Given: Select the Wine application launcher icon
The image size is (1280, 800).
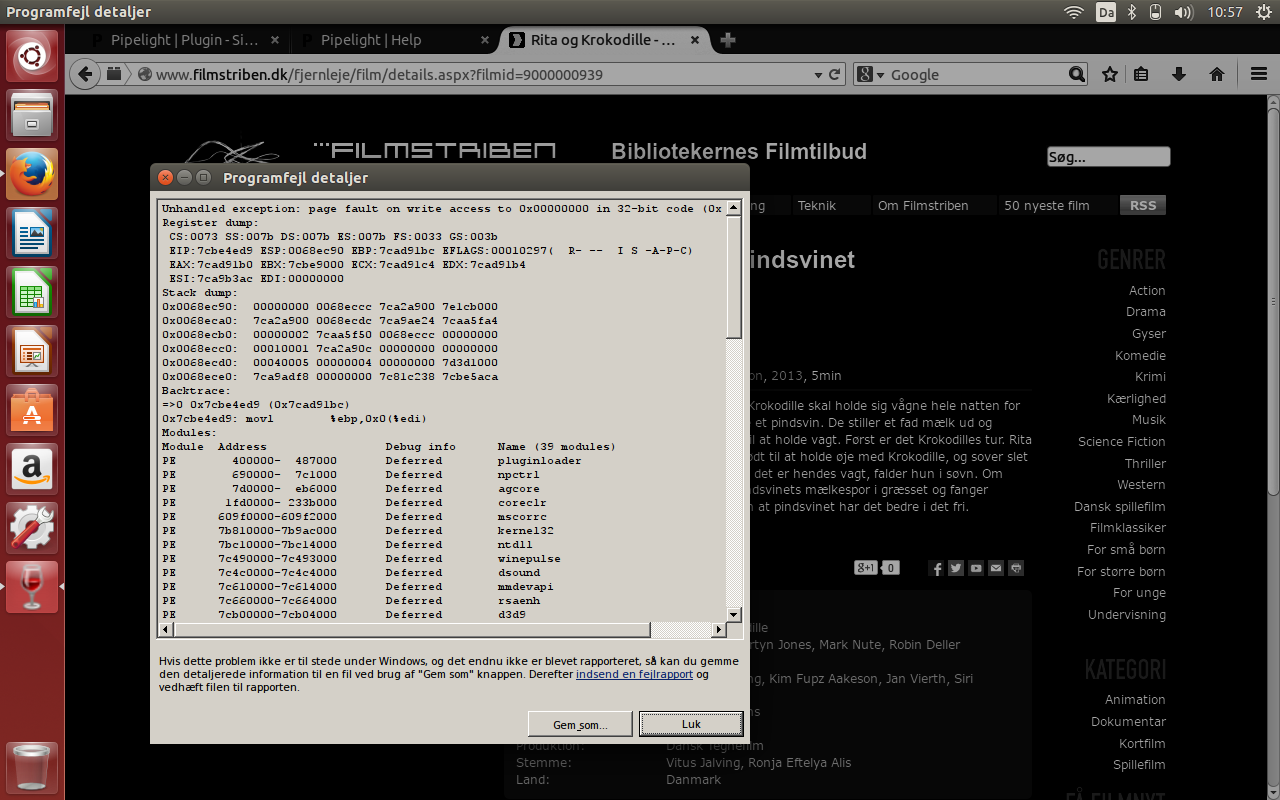Looking at the screenshot, I should (32, 587).
